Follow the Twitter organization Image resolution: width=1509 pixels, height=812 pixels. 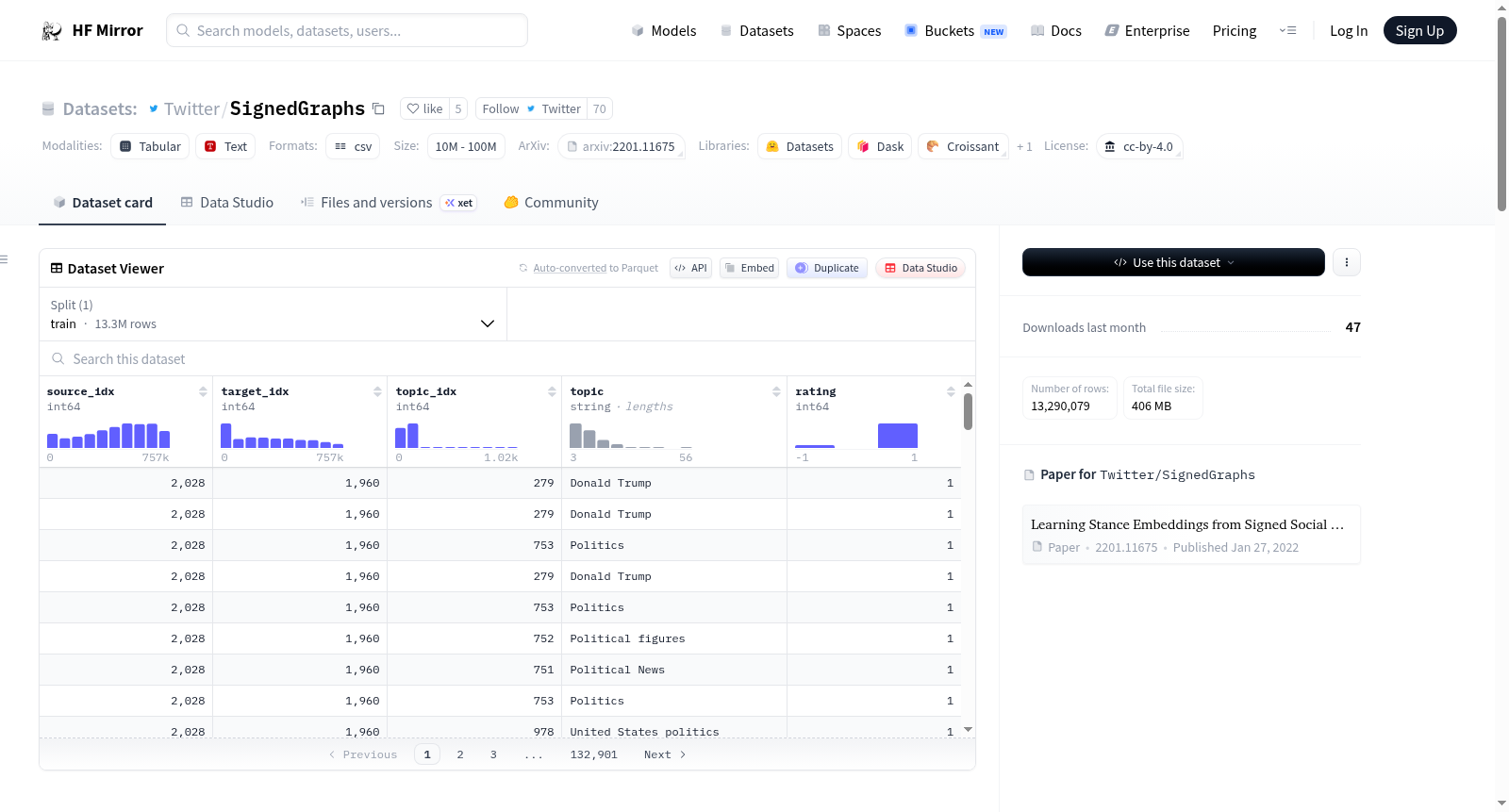coord(531,108)
